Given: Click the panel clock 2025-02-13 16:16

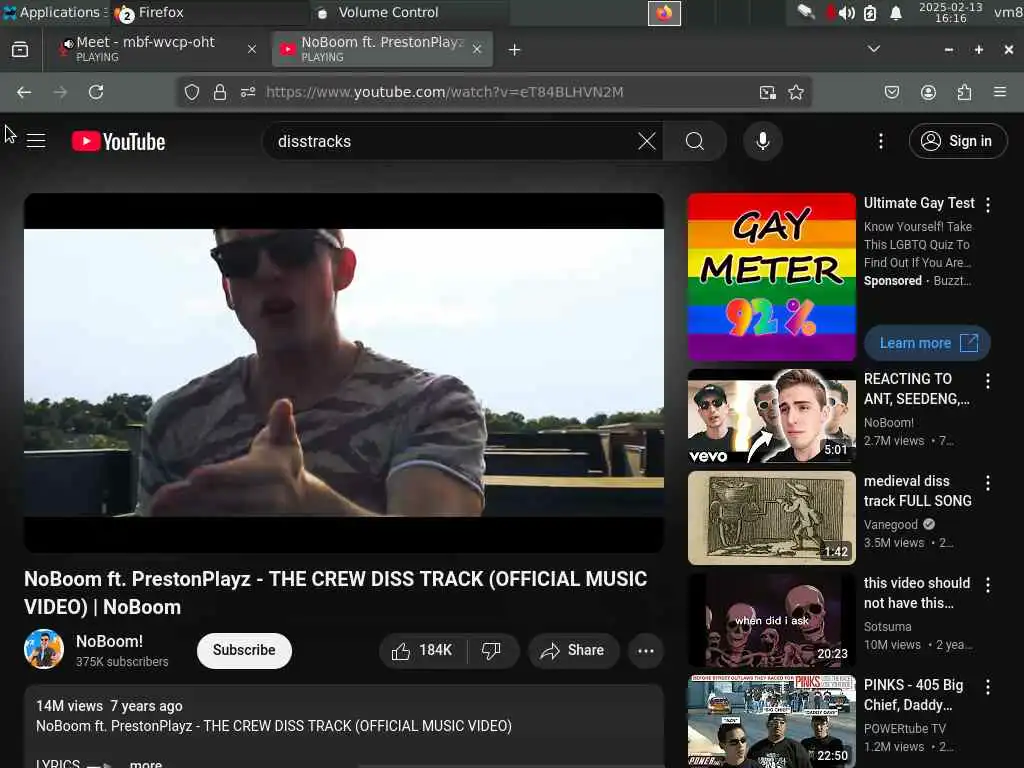Looking at the screenshot, I should (950, 12).
